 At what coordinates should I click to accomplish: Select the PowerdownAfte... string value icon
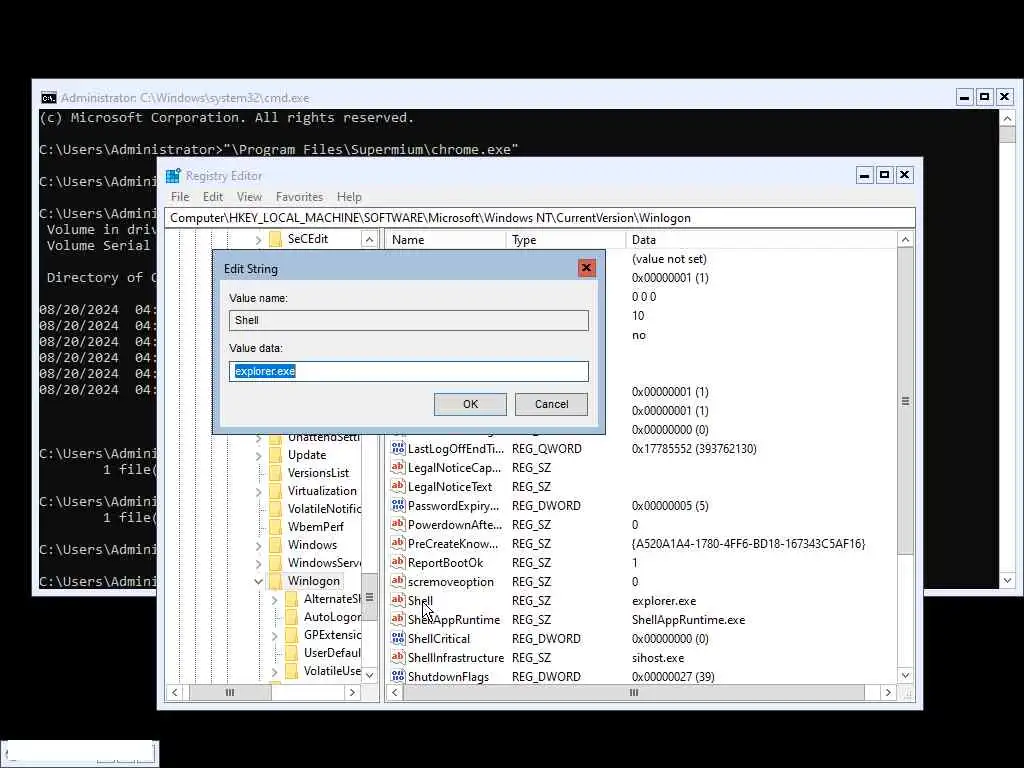[x=398, y=524]
